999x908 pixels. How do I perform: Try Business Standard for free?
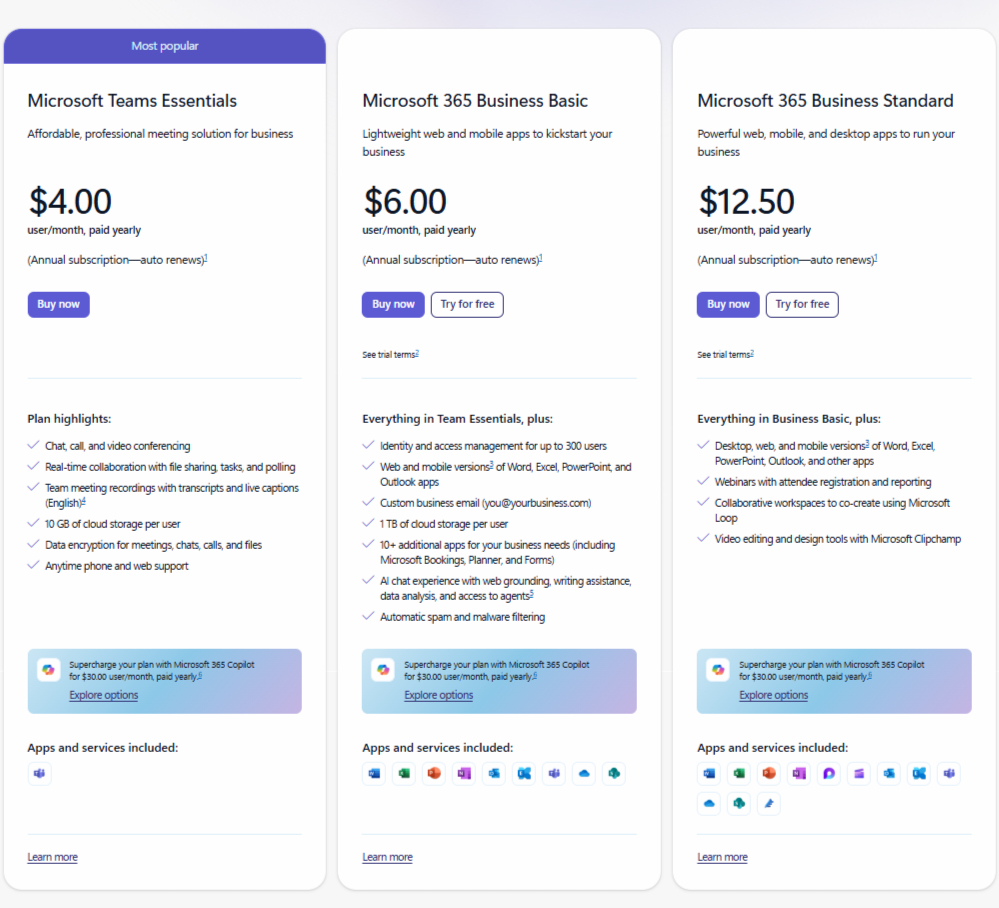click(802, 305)
